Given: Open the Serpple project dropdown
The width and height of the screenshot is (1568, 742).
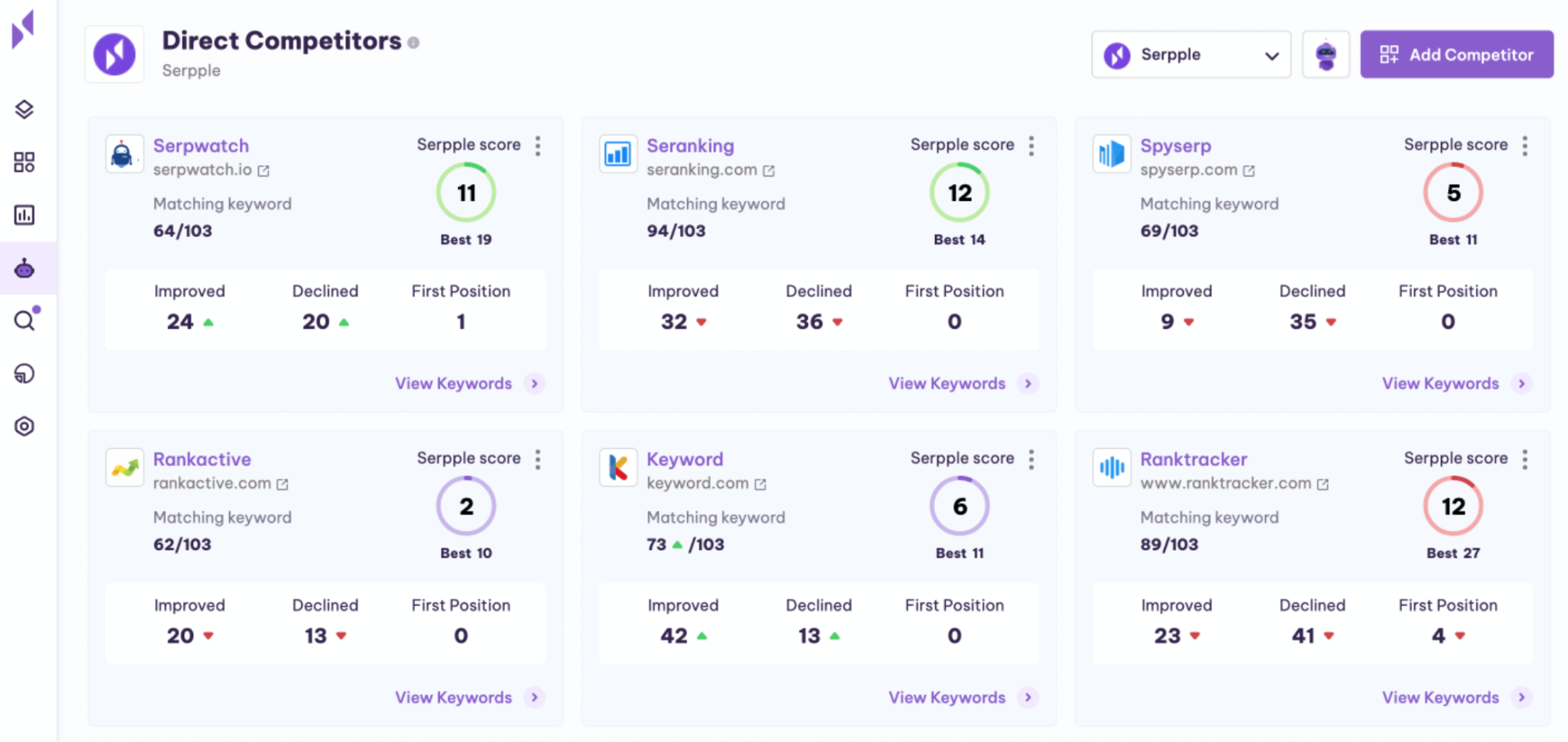Looking at the screenshot, I should [1191, 55].
